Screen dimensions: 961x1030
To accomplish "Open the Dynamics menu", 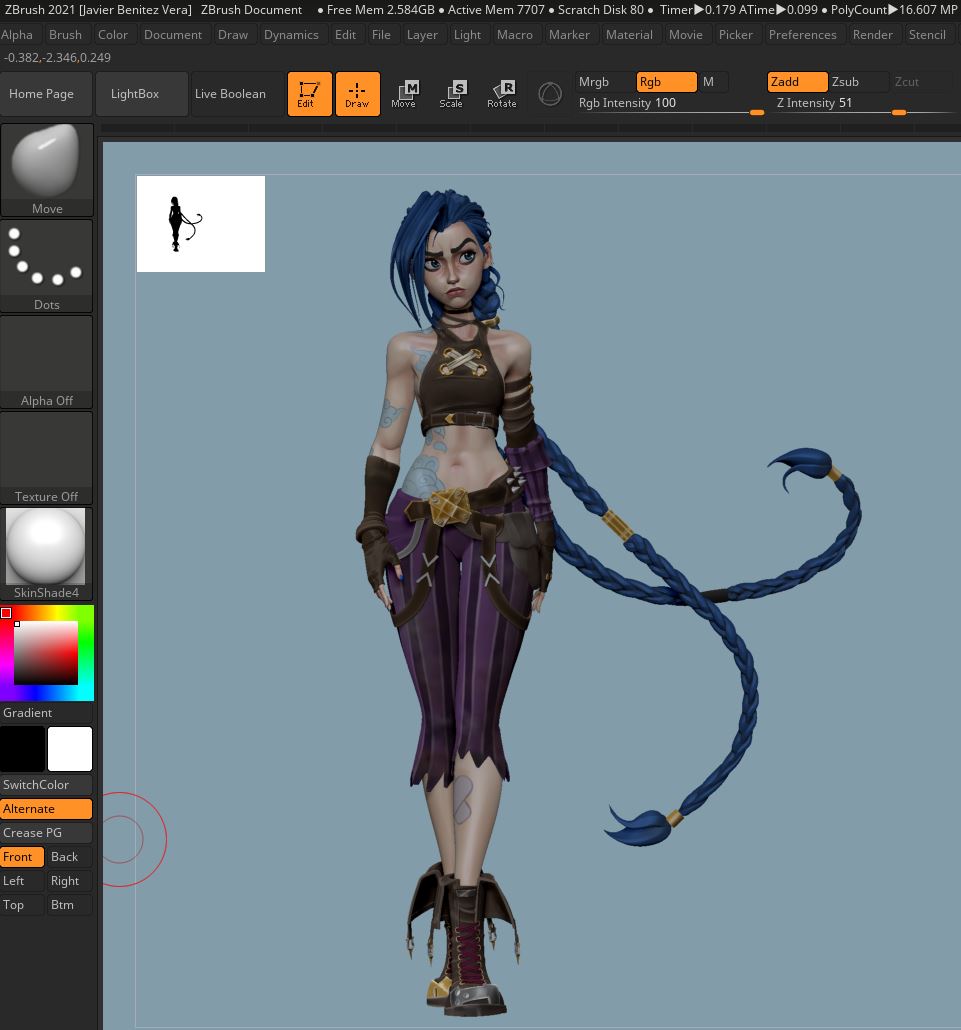I will [291, 35].
